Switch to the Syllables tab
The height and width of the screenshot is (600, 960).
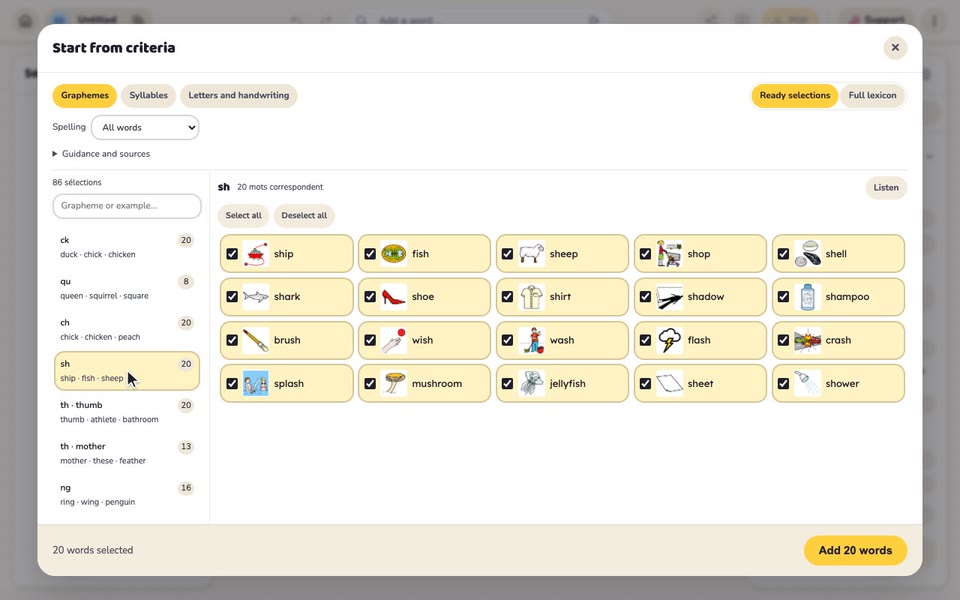(x=148, y=96)
